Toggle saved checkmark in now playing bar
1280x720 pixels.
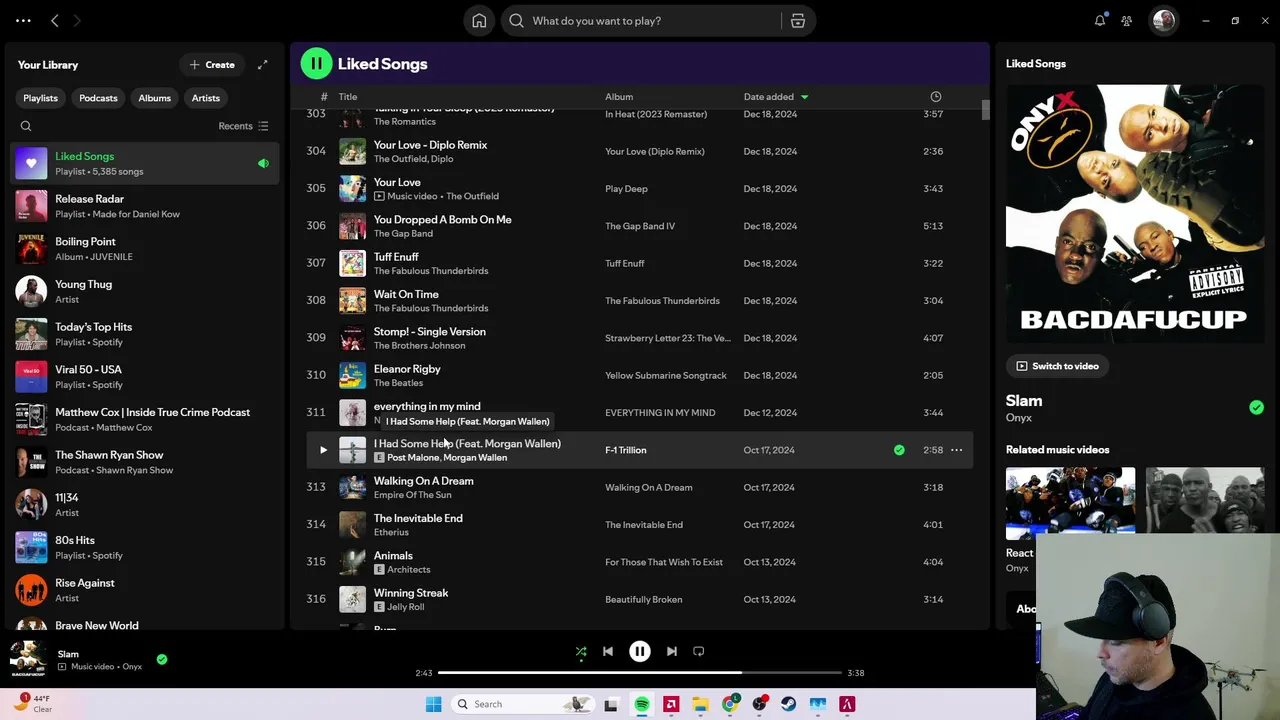tap(162, 659)
